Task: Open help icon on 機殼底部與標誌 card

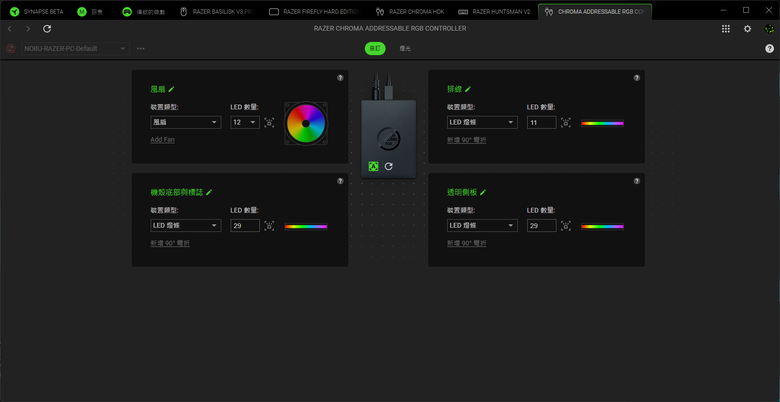Action: (x=340, y=181)
